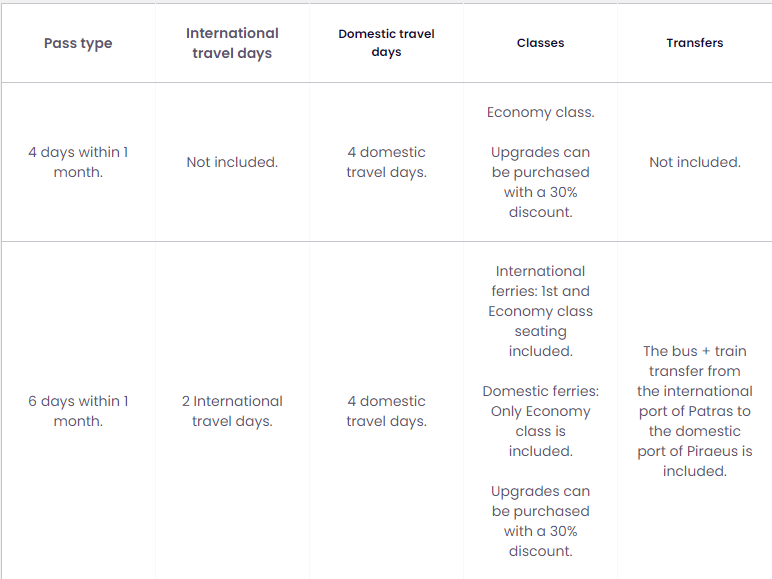This screenshot has width=772, height=579.
Task: Select the '6 days within 1 month' cell
Action: (78, 411)
